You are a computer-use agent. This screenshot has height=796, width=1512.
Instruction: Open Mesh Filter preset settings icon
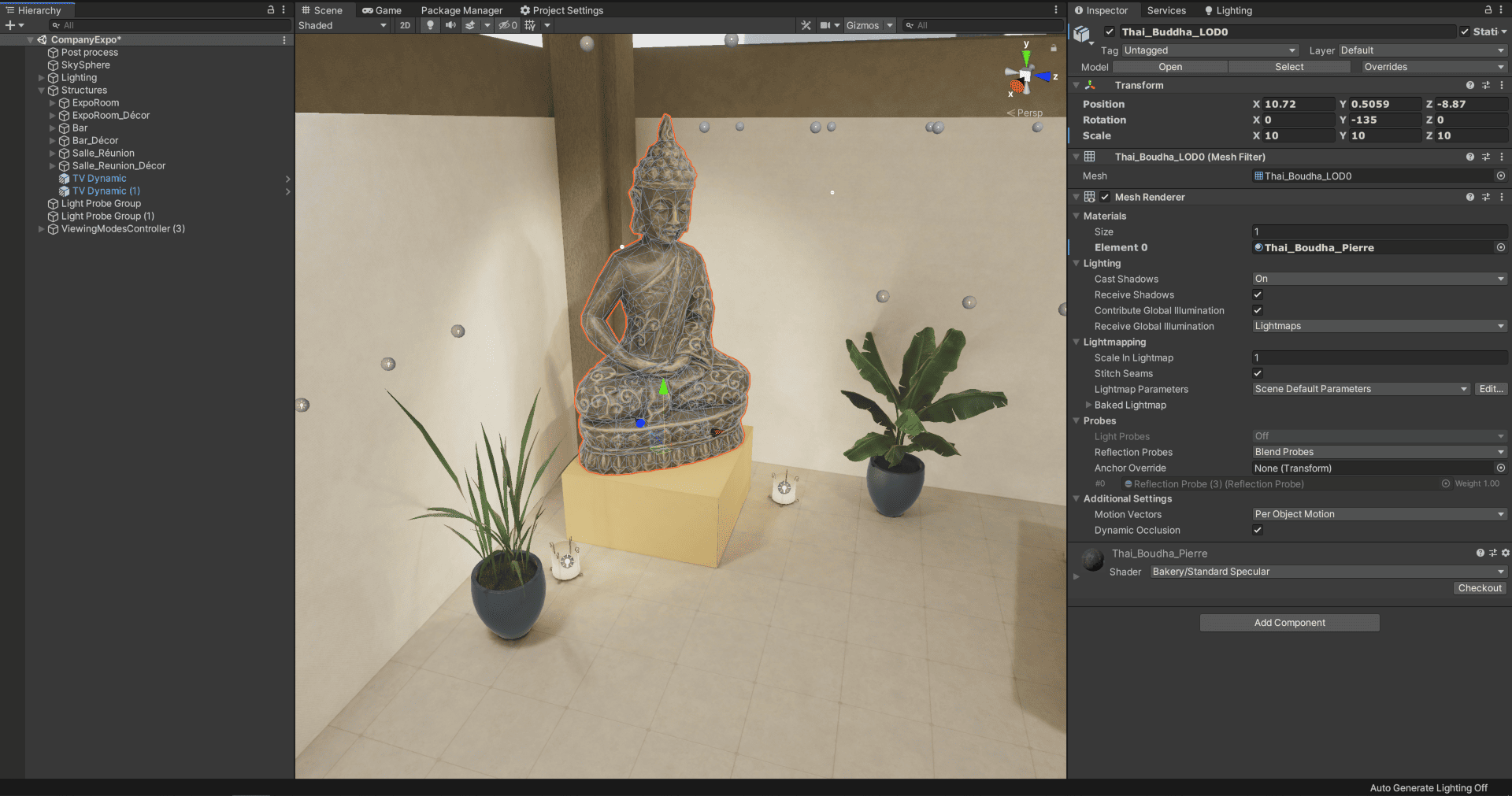click(x=1486, y=157)
